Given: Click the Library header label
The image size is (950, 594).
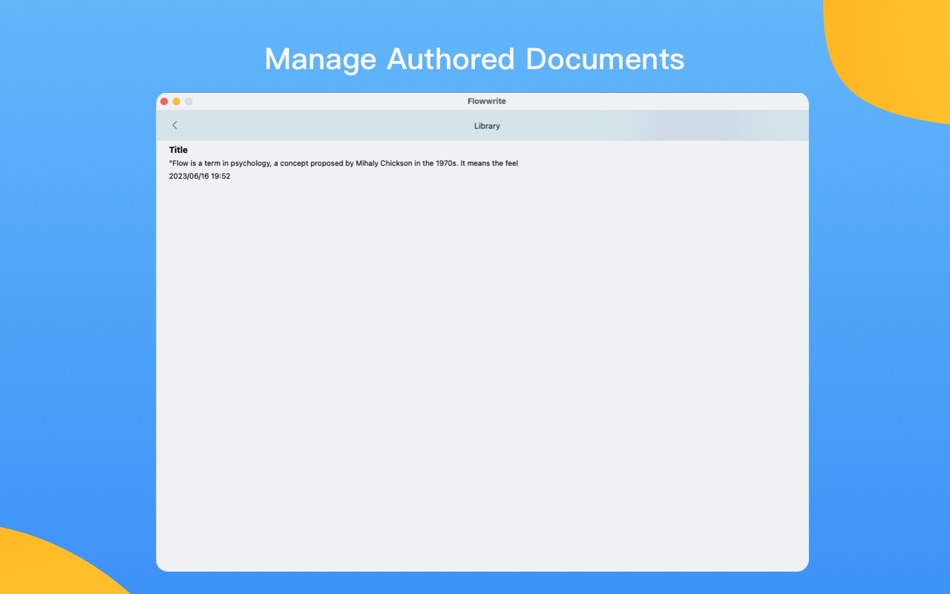Looking at the screenshot, I should pos(487,126).
